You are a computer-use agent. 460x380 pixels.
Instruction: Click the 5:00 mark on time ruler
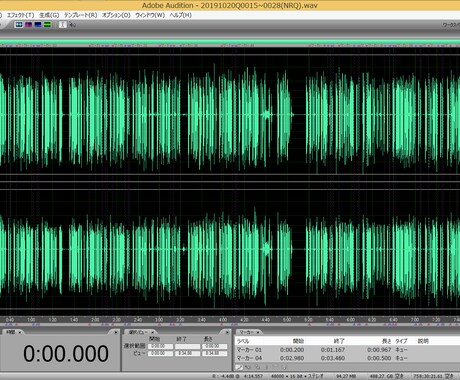pos(287,320)
